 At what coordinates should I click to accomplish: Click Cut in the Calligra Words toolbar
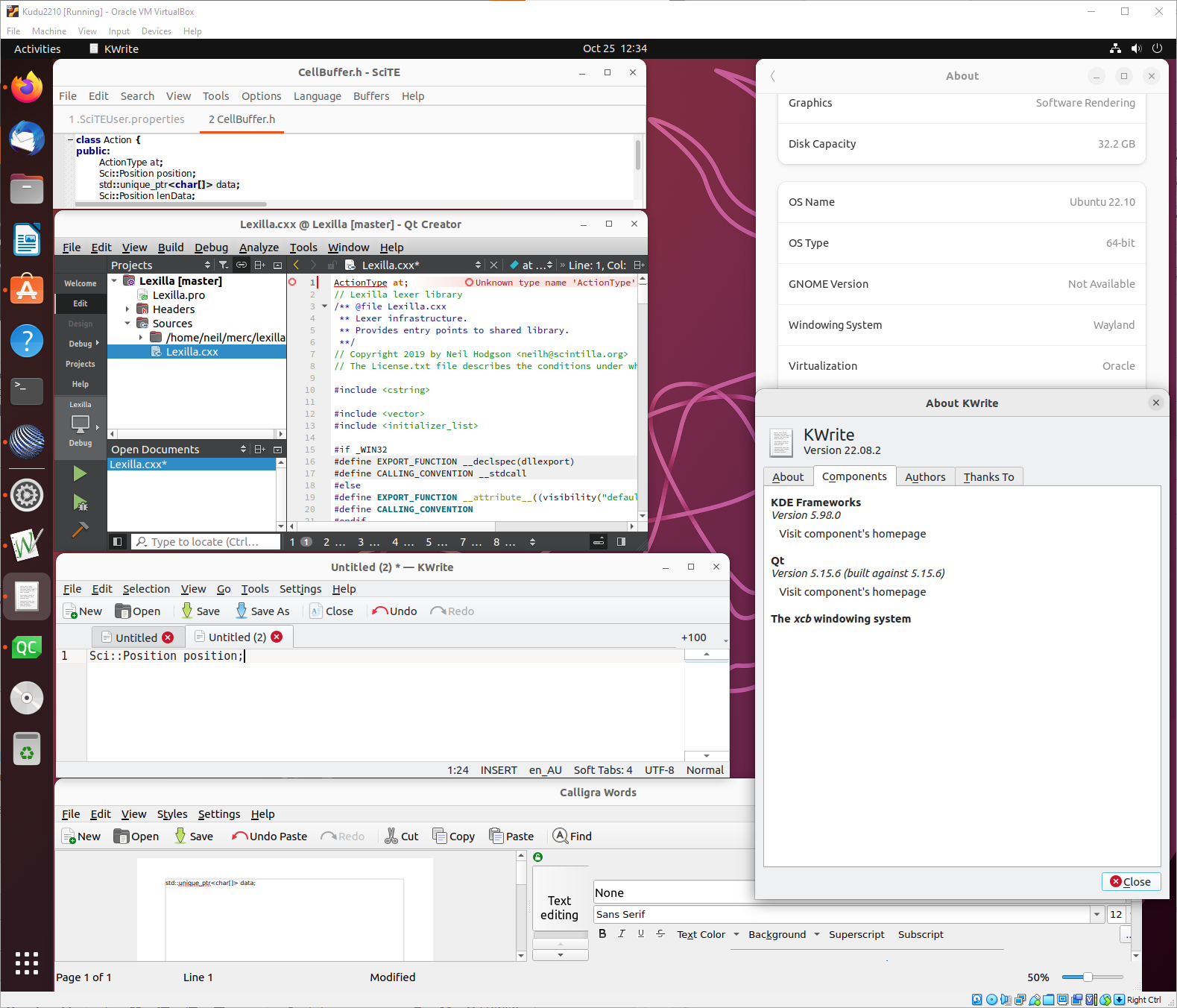(x=402, y=837)
